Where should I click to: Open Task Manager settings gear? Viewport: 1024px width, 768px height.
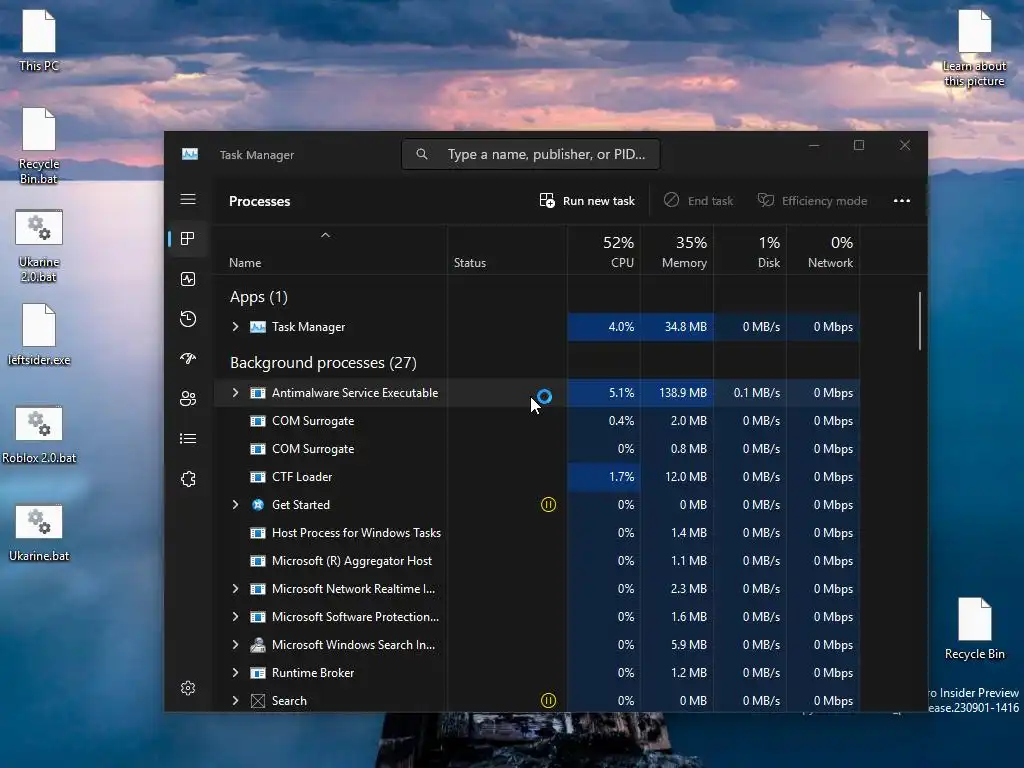[188, 688]
